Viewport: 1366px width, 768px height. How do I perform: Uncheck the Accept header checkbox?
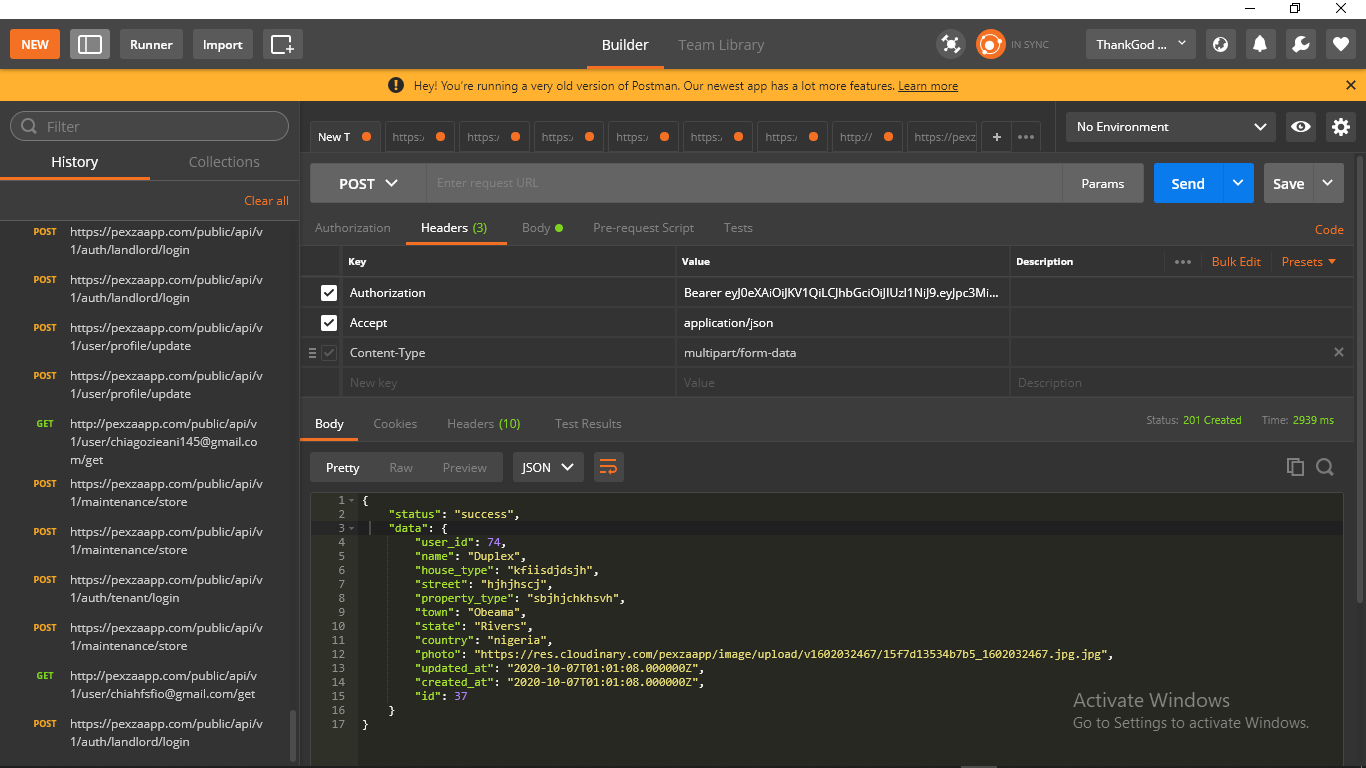[x=329, y=323]
